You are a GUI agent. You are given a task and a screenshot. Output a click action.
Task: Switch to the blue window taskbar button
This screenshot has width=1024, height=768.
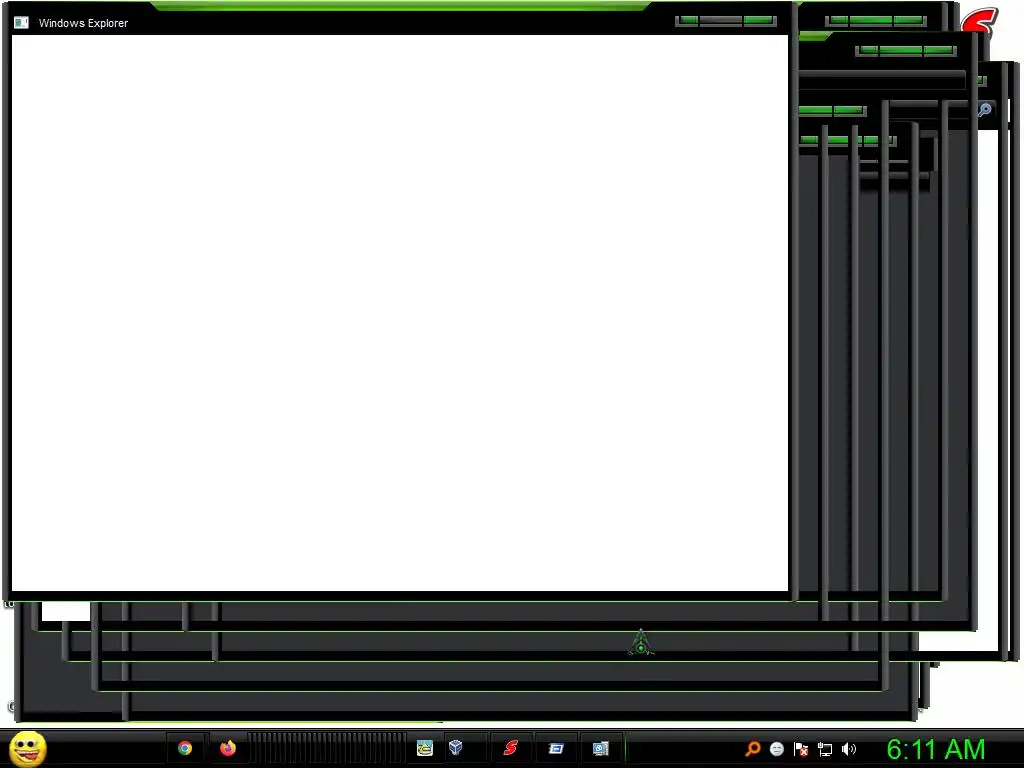point(556,748)
